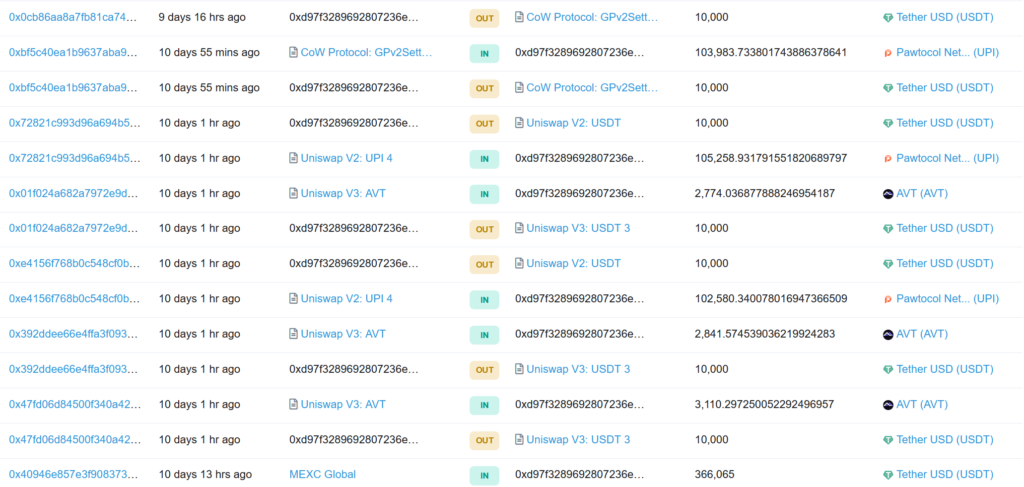
Task: Click Tether icon in 0xe4156f OUT row
Action: [x=888, y=264]
